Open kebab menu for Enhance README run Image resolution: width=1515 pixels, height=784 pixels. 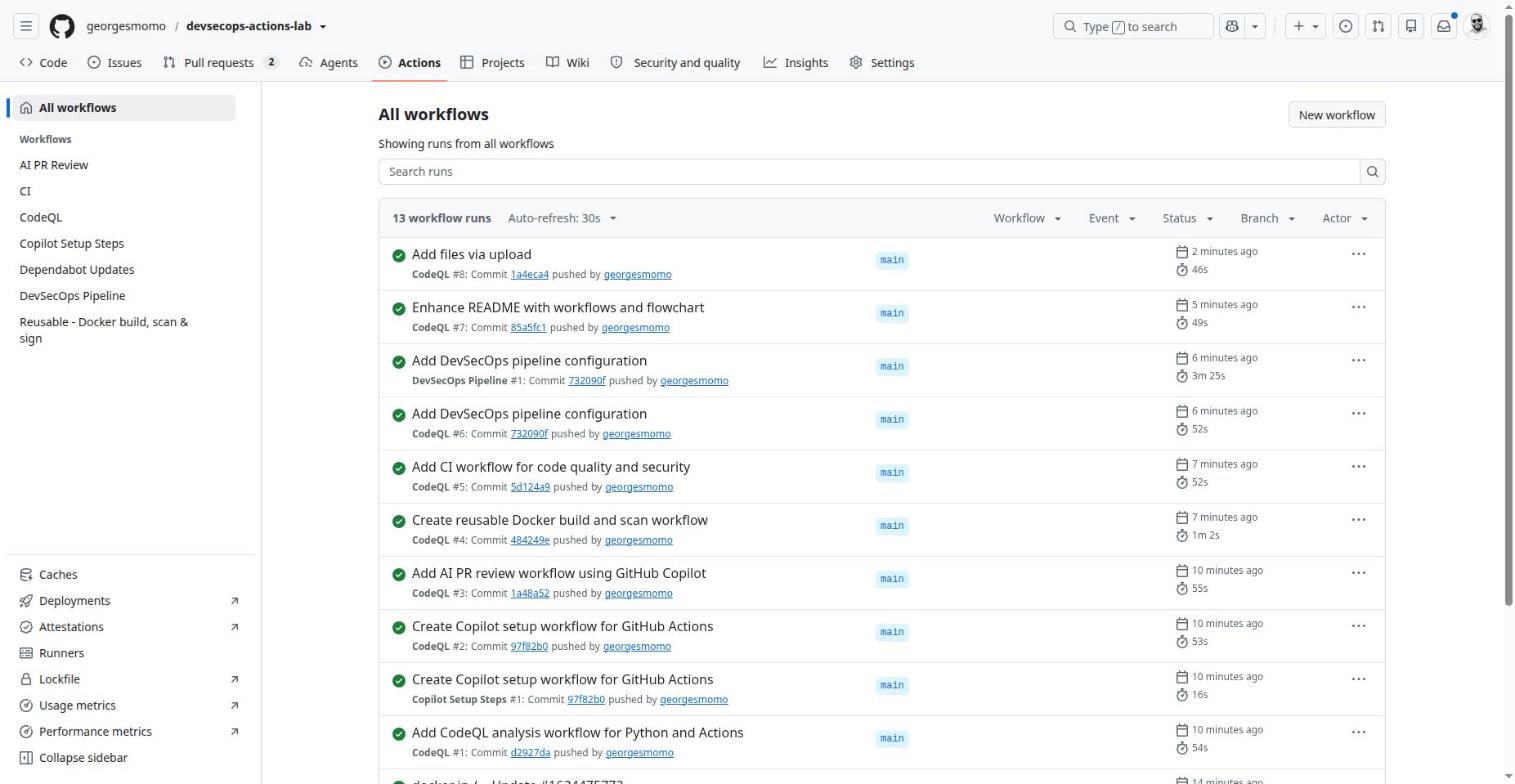[x=1359, y=307]
